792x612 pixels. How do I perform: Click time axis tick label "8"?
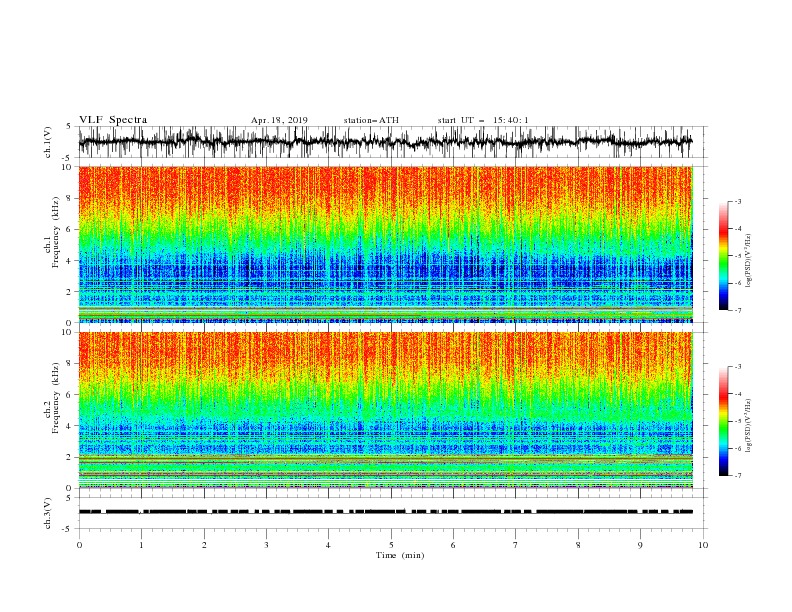(x=578, y=545)
